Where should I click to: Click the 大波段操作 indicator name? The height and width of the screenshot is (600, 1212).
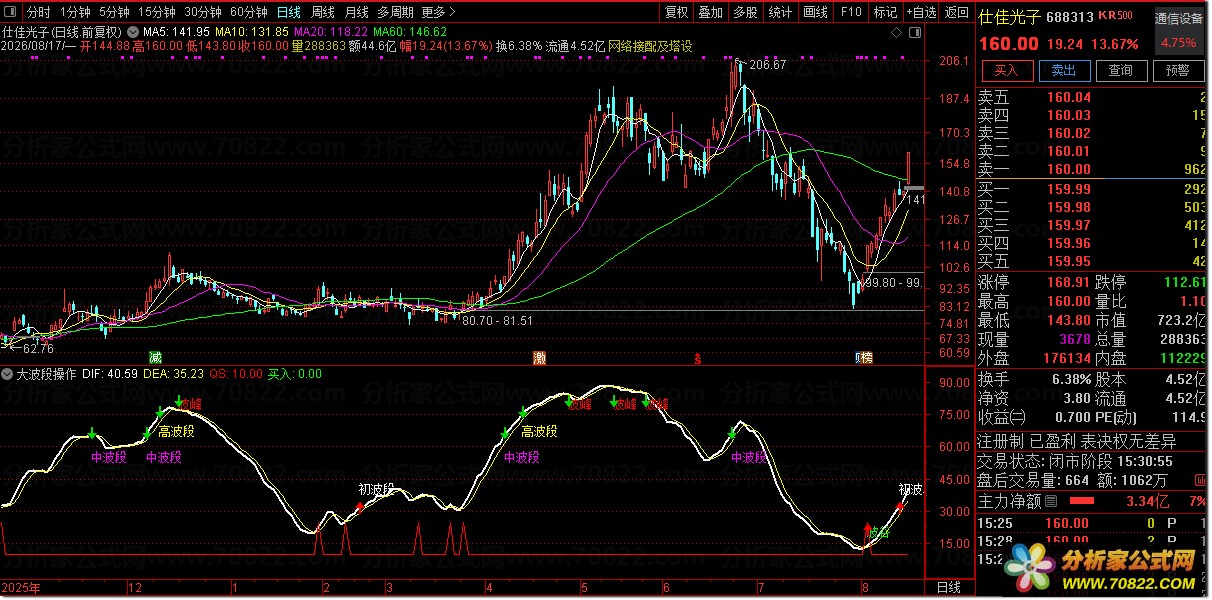(46, 374)
